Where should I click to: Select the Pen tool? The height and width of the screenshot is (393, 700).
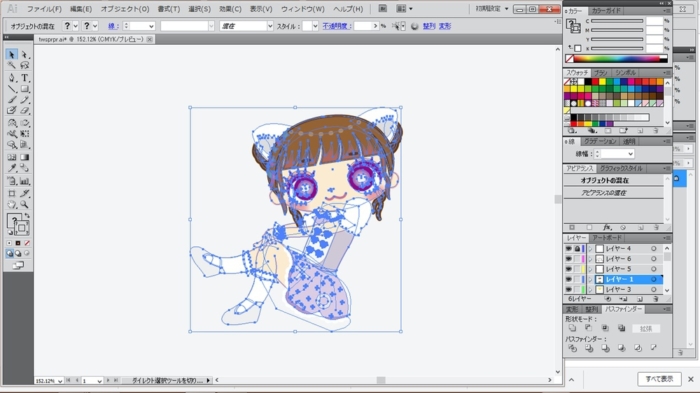pos(12,78)
